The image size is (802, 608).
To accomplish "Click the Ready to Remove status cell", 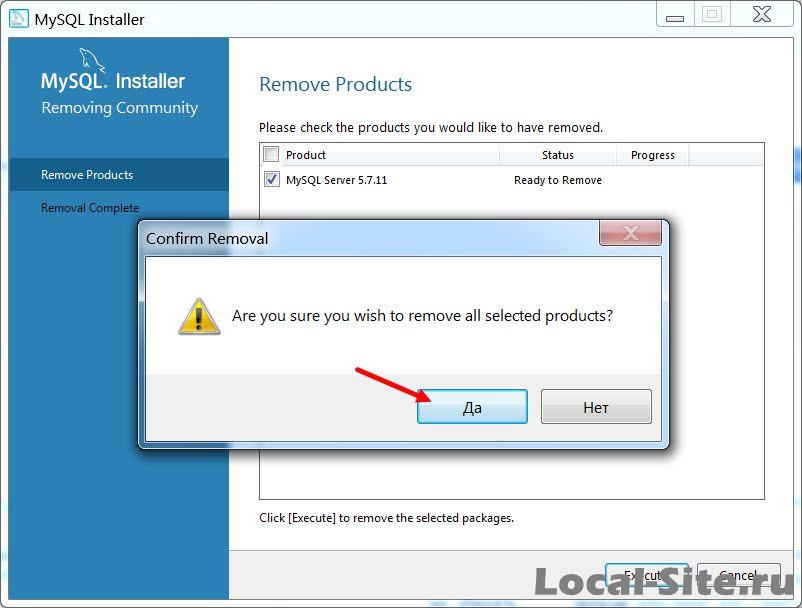I will [558, 180].
